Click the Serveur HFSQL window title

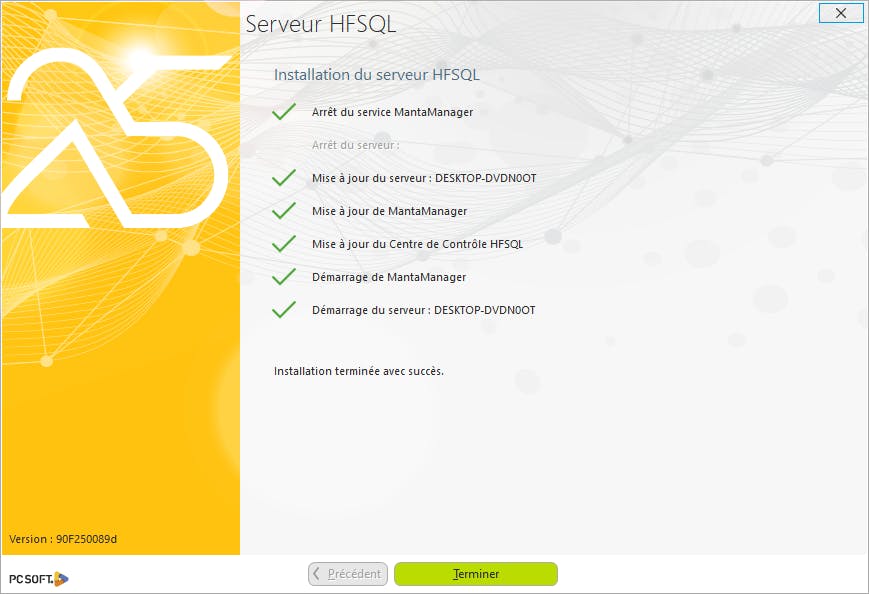point(320,24)
